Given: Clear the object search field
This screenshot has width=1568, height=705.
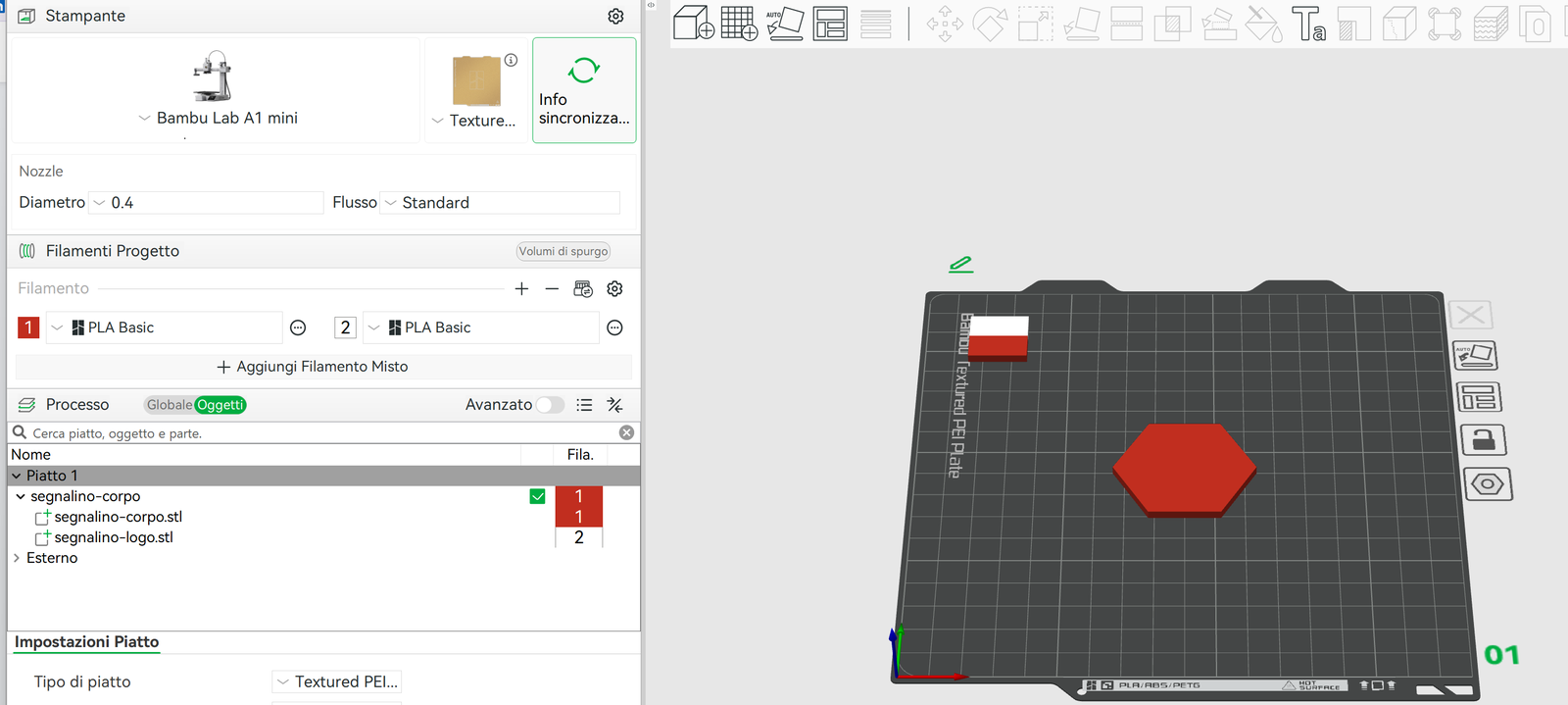Looking at the screenshot, I should 626,432.
